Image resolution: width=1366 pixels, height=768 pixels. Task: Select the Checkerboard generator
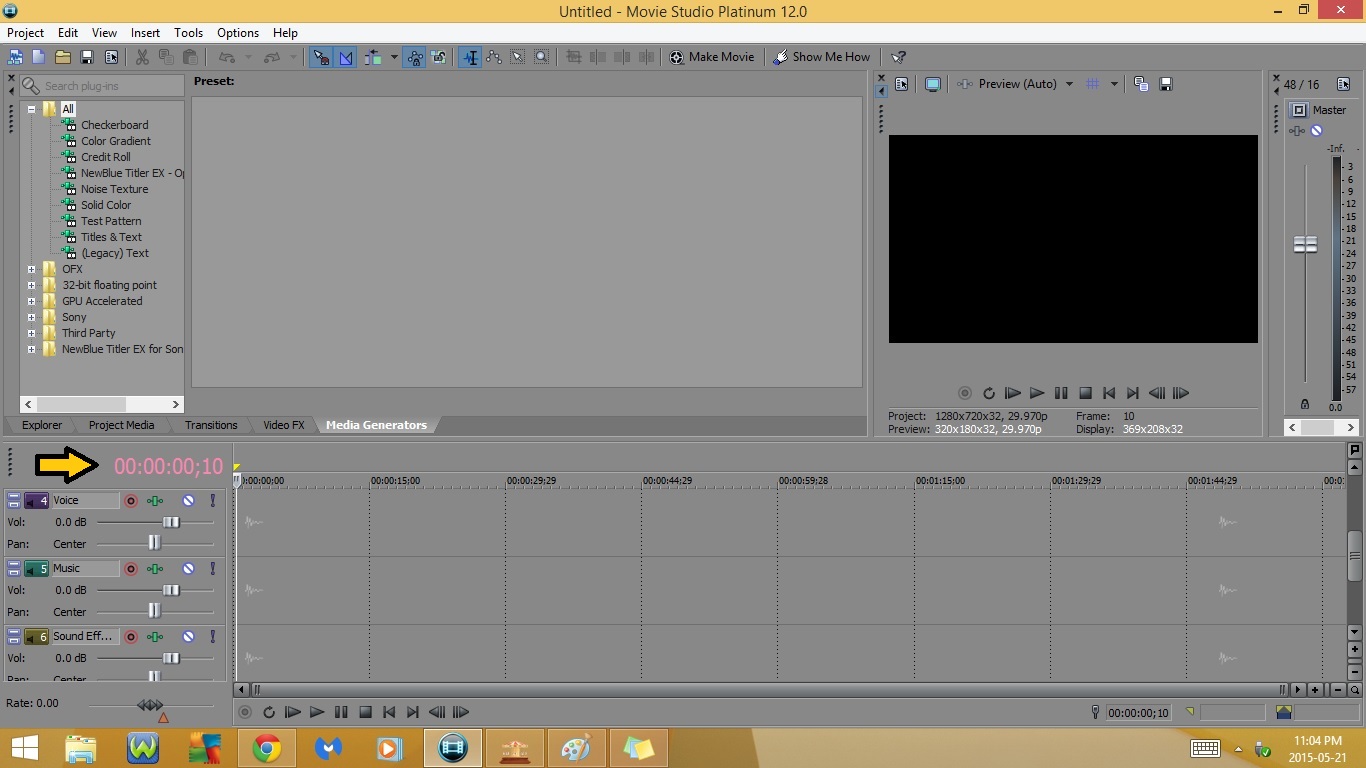point(114,125)
